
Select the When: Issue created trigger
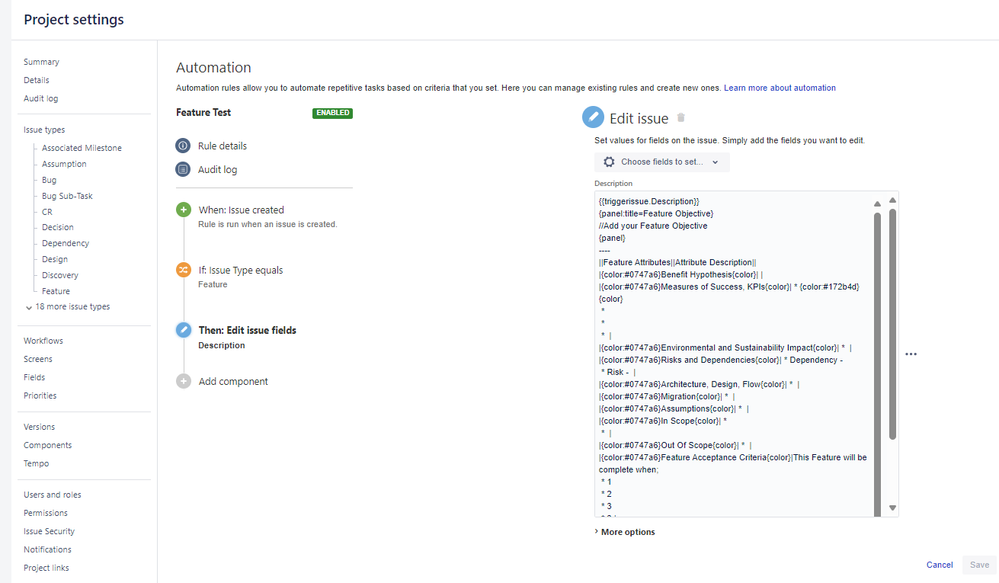(x=241, y=210)
